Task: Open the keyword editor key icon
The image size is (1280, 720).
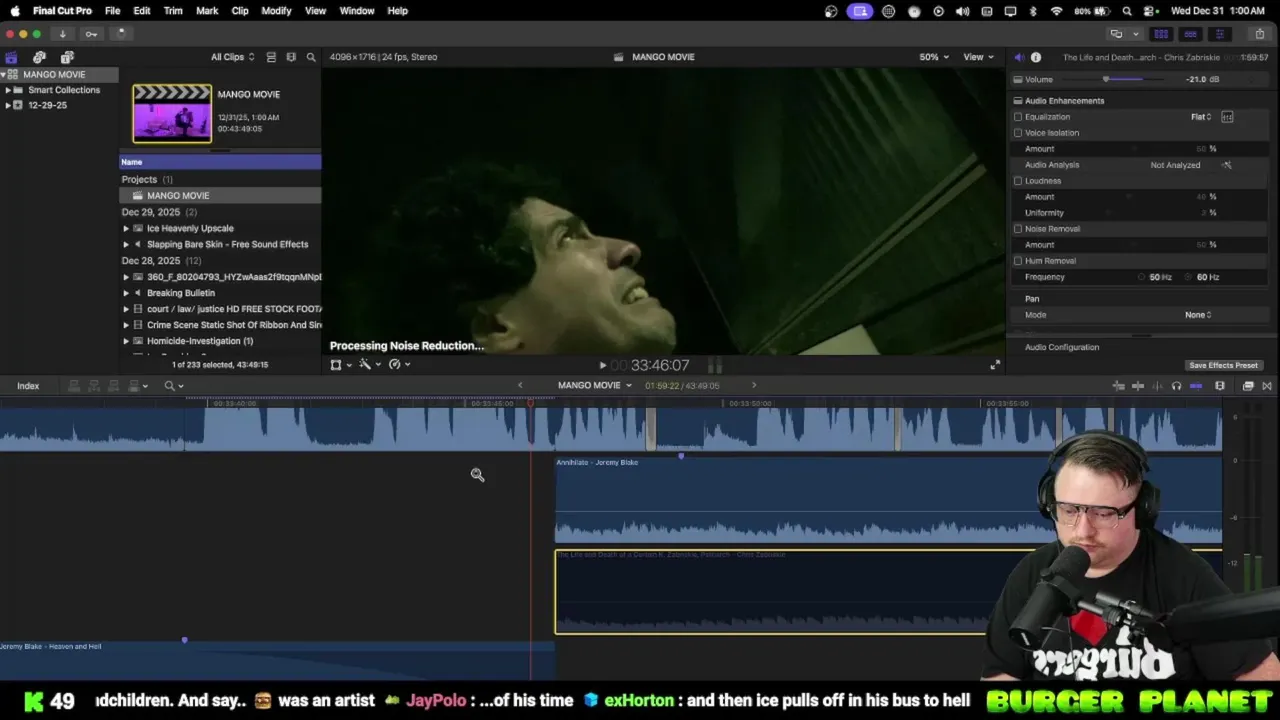Action: click(x=91, y=34)
